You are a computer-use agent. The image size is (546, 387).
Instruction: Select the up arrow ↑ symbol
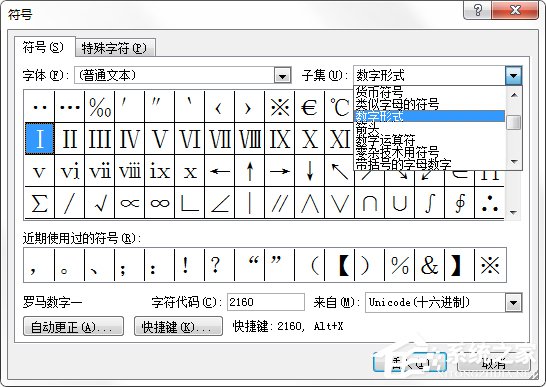pyautogui.click(x=250, y=171)
